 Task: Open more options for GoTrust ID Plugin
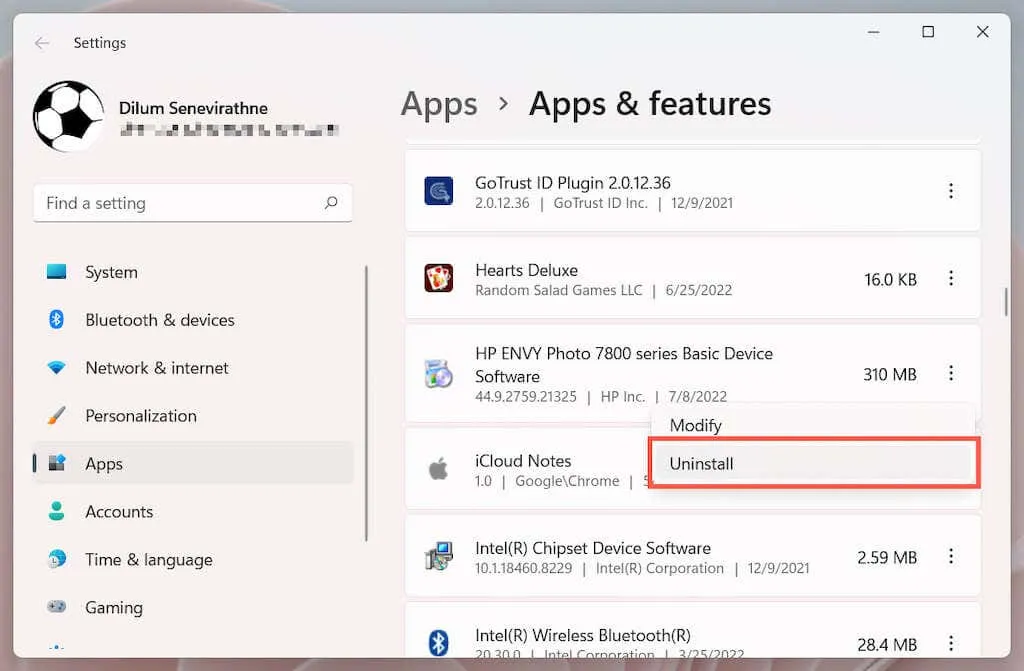950,191
